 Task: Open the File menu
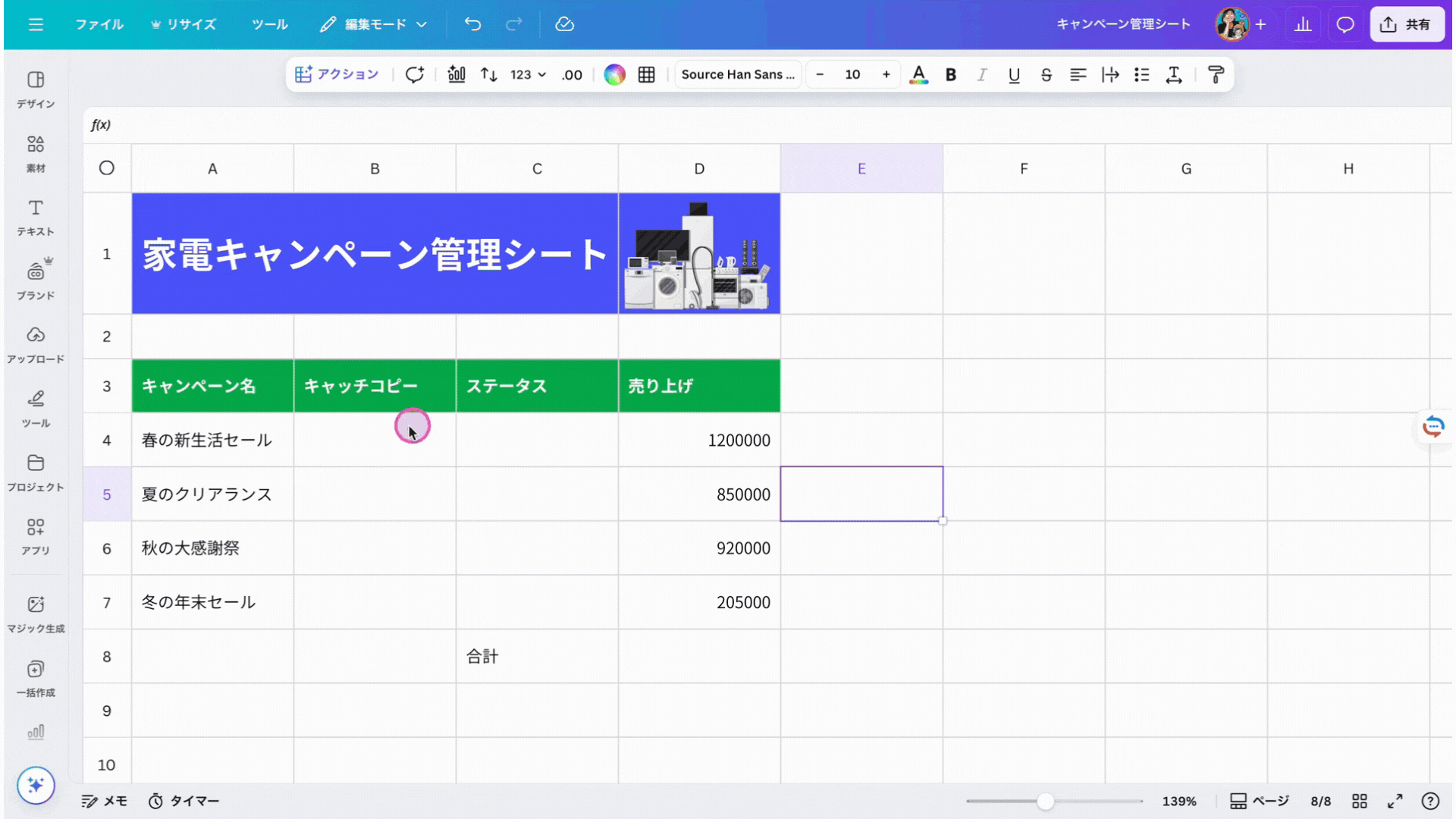click(99, 24)
